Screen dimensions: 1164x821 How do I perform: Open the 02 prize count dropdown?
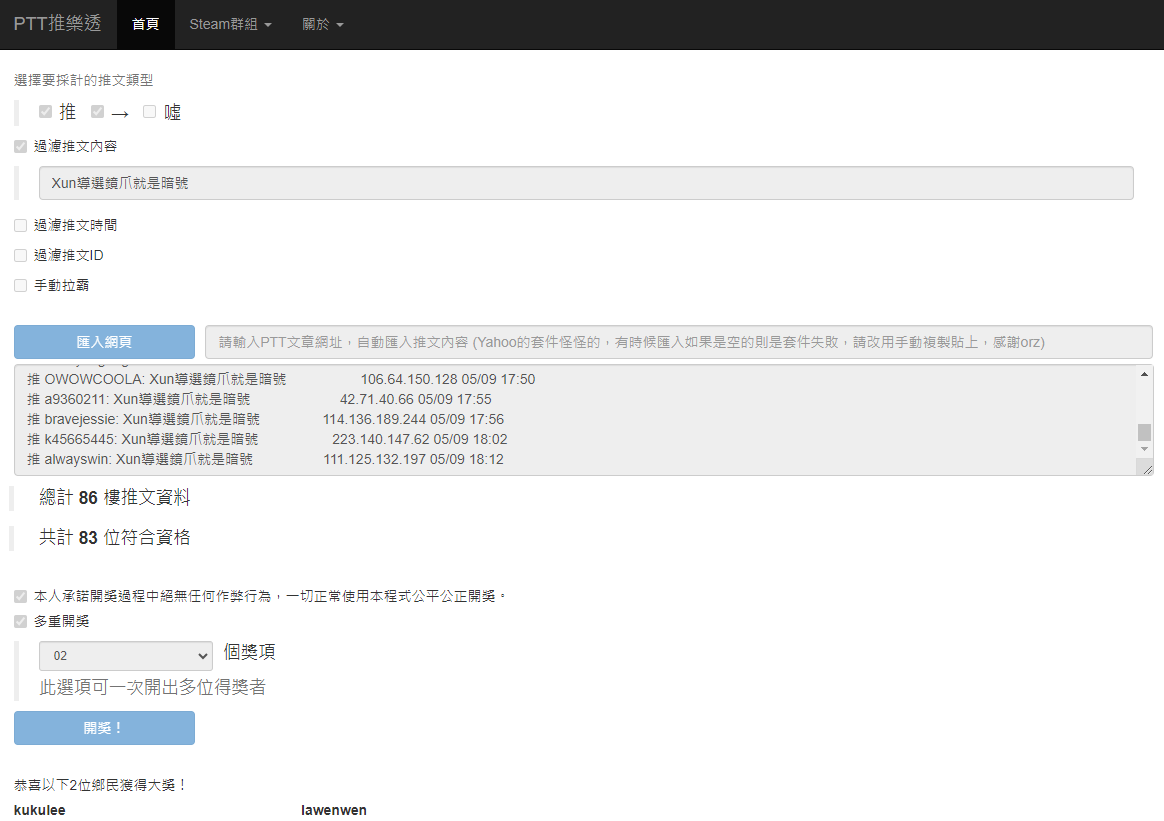(126, 656)
